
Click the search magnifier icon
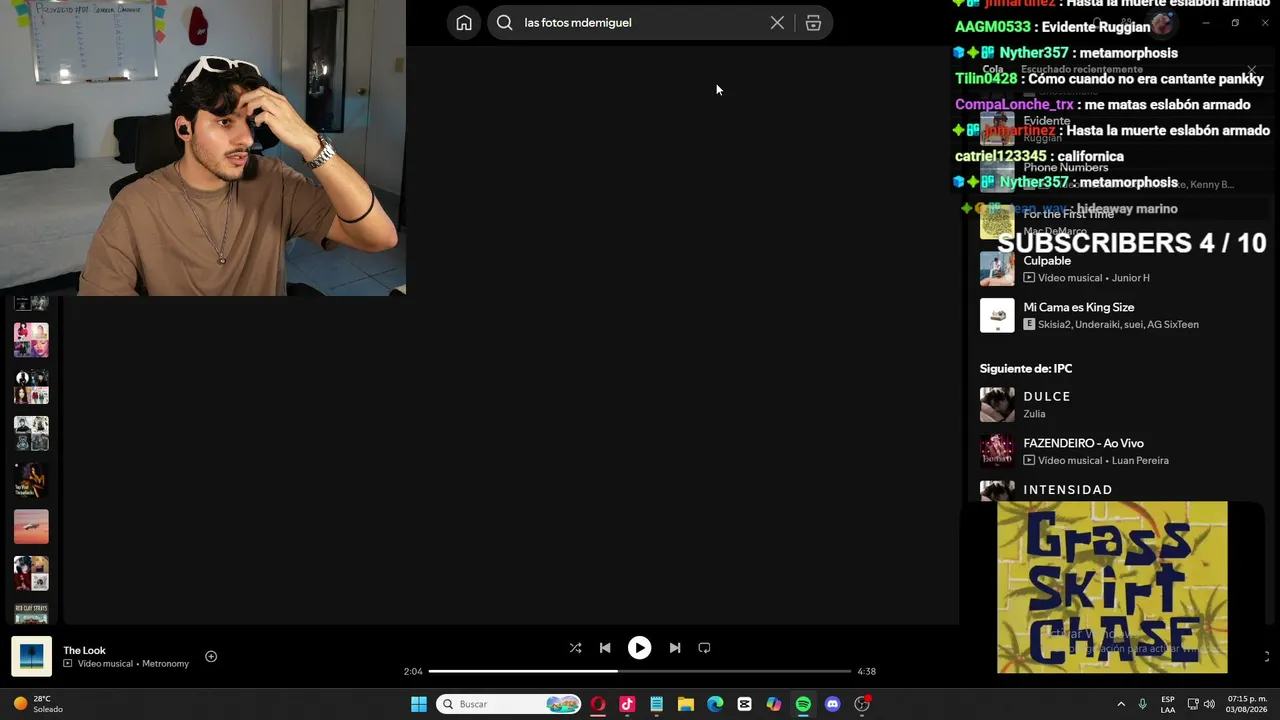coord(505,23)
